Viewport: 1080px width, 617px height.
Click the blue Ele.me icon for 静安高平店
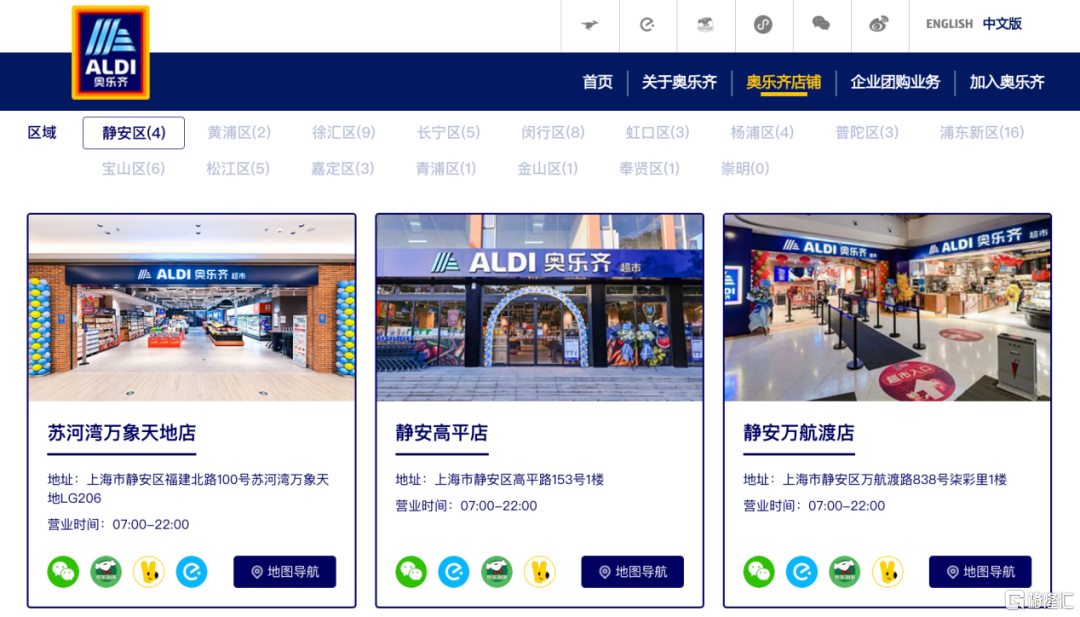pyautogui.click(x=453, y=572)
